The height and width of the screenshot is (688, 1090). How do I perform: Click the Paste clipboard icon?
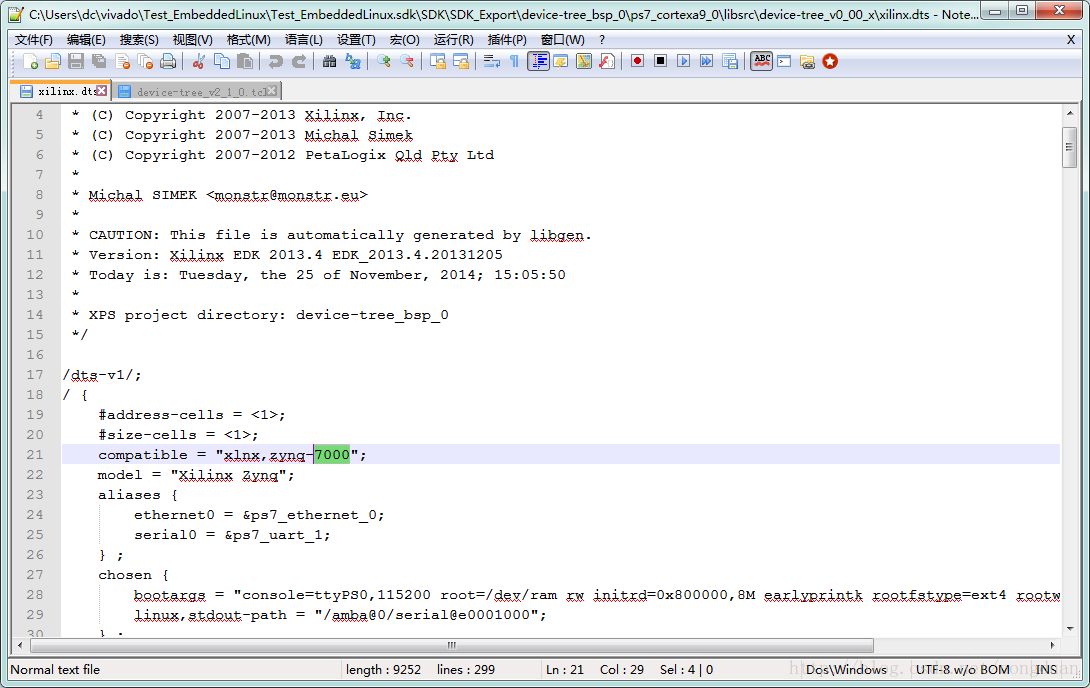245,62
